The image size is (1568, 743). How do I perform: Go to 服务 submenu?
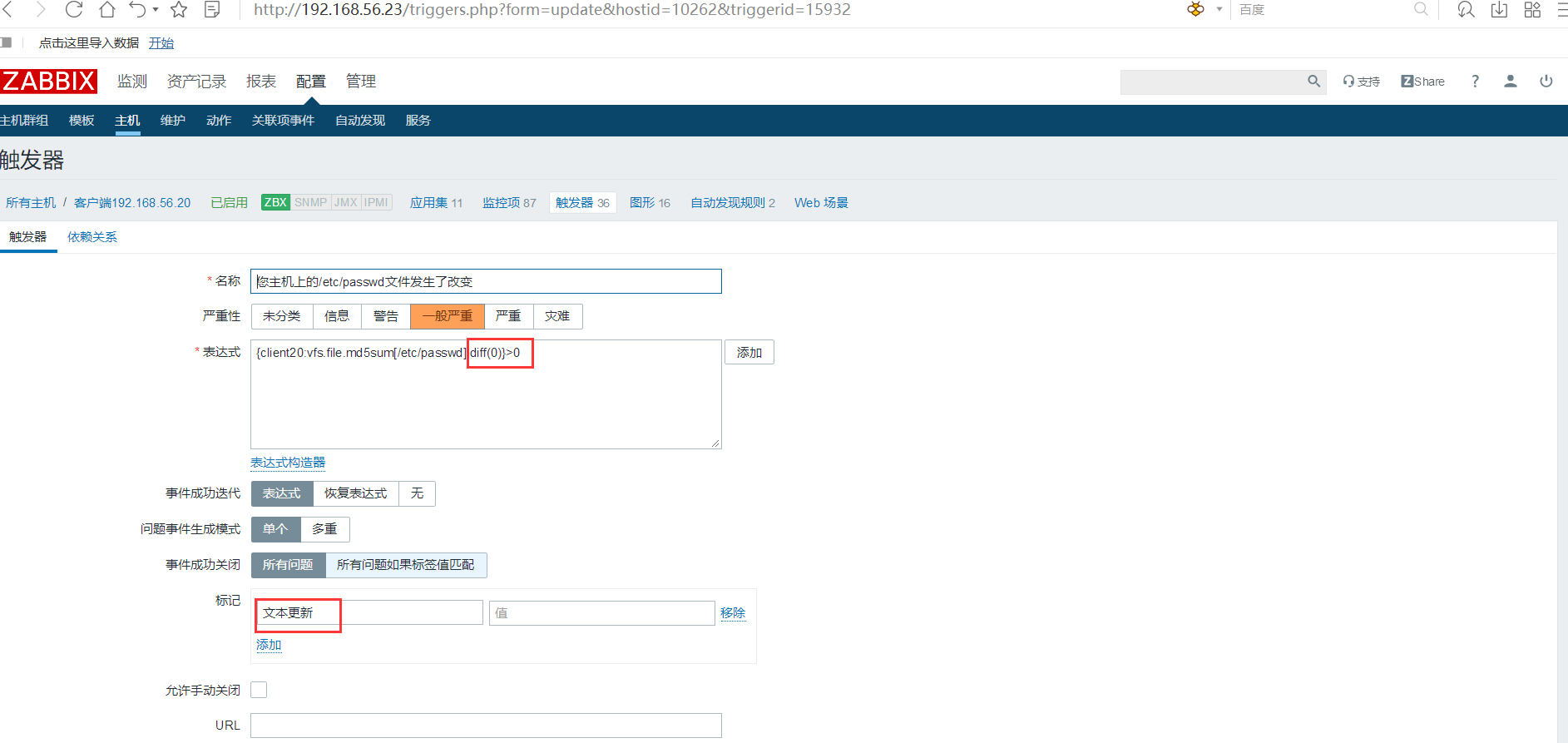point(418,121)
